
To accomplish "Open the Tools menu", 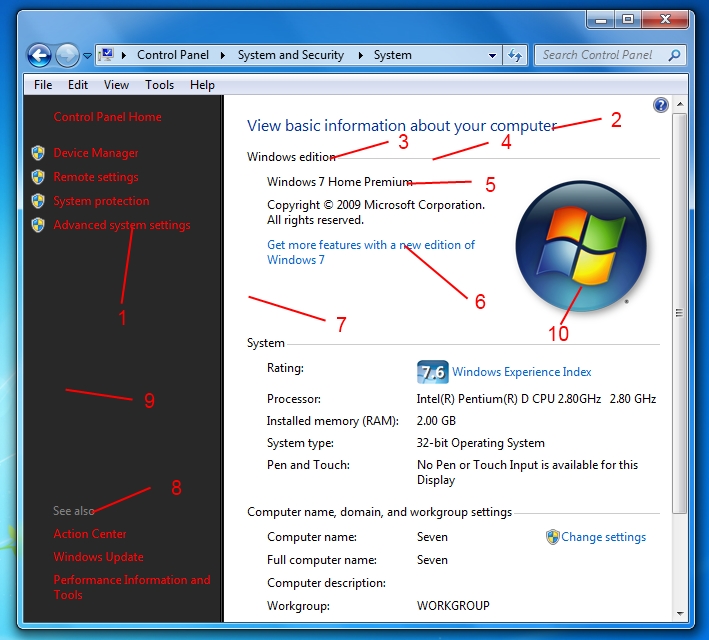I will point(159,85).
